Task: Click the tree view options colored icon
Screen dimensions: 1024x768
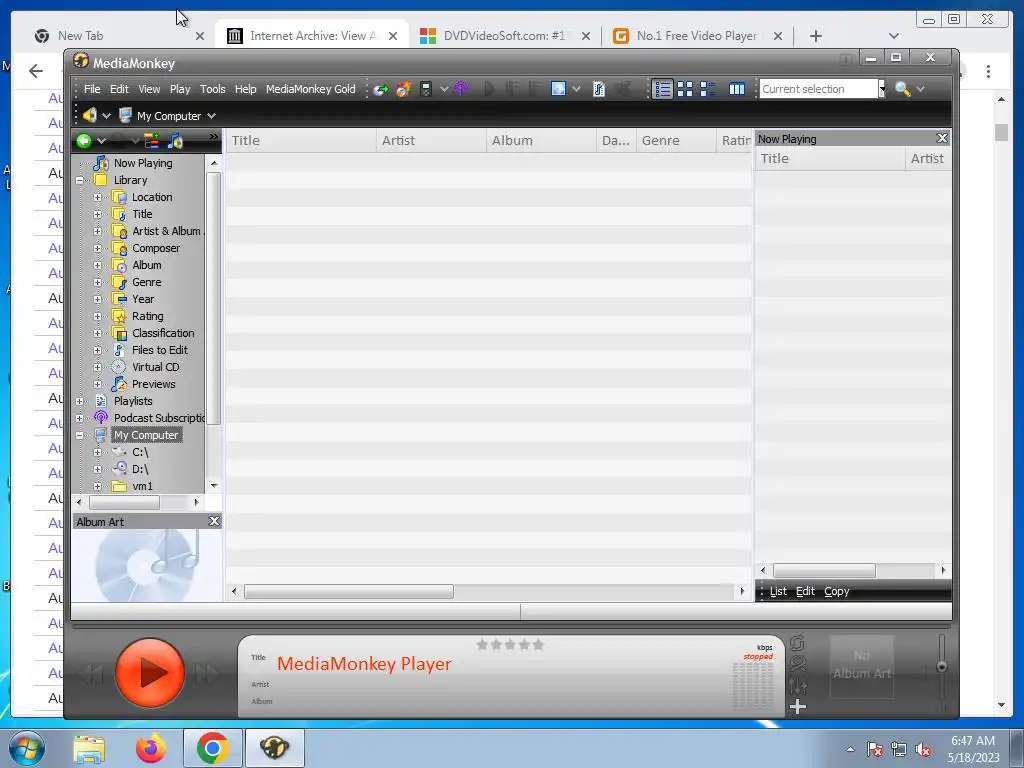Action: click(x=152, y=140)
